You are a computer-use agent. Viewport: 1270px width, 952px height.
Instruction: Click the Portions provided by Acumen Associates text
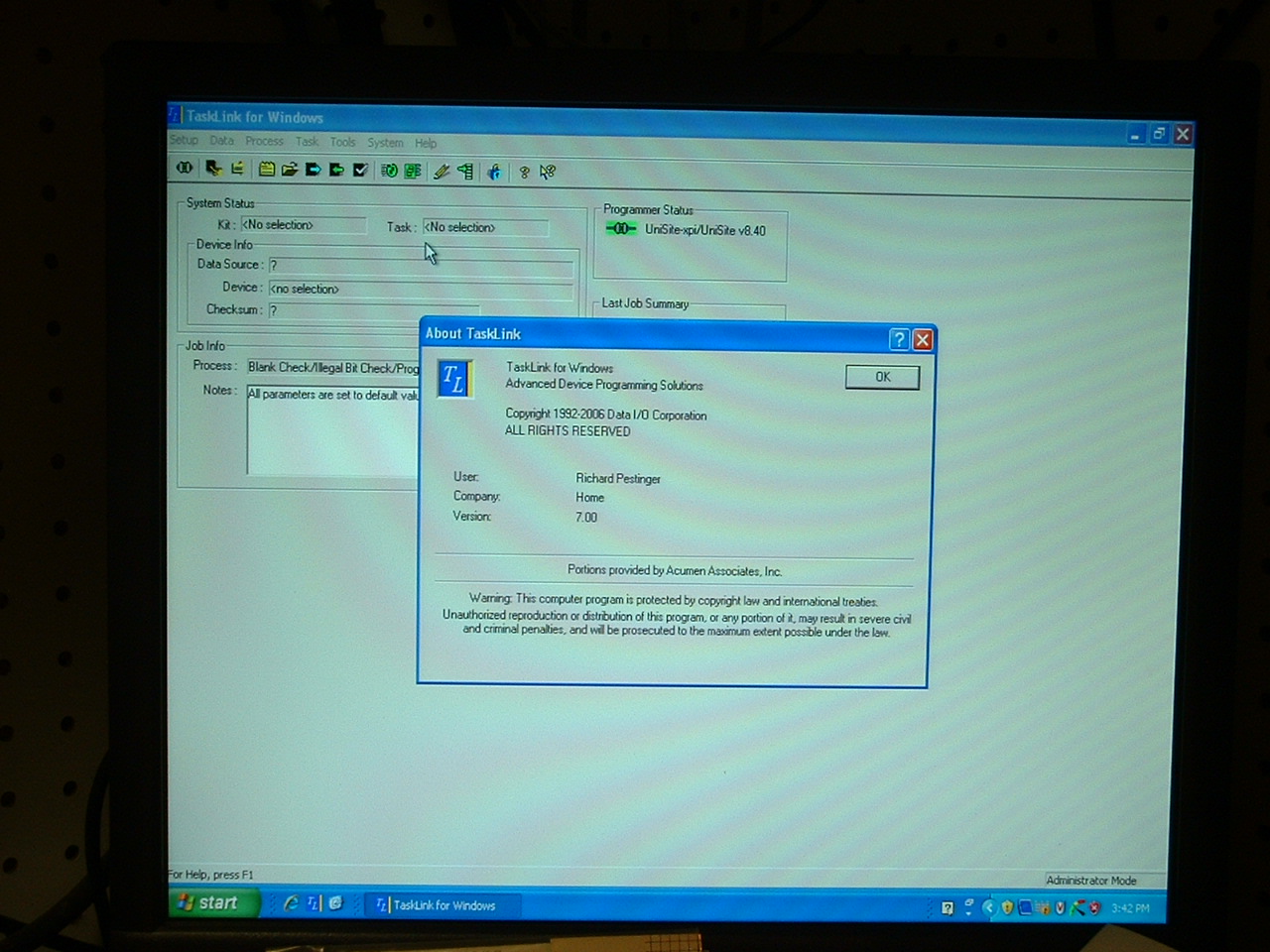click(x=675, y=570)
